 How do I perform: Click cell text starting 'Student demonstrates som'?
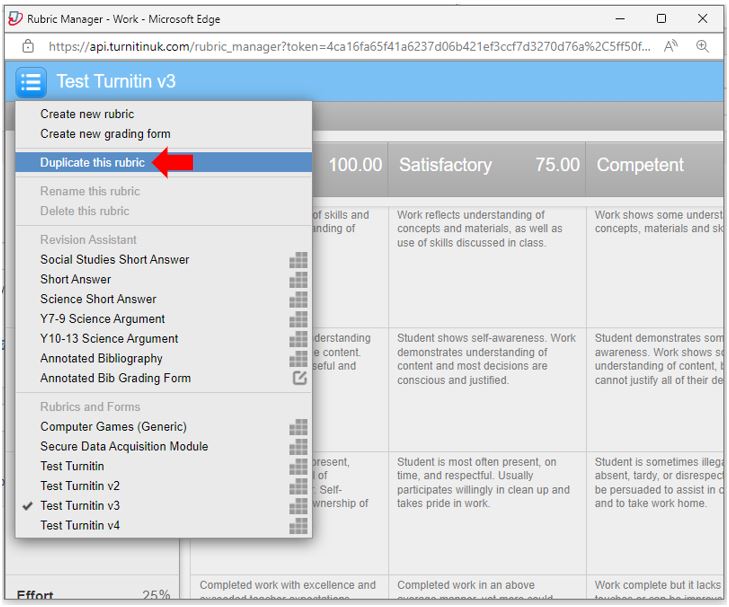[x=659, y=359]
